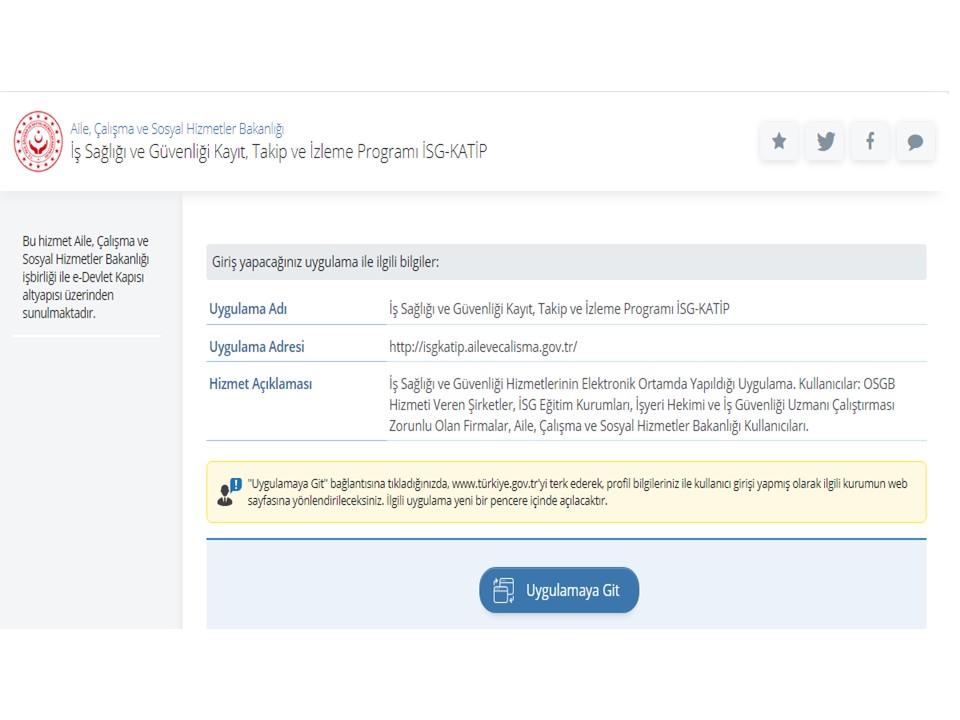960x720 pixels.
Task: Open the comment speech bubble icon
Action: tap(915, 141)
